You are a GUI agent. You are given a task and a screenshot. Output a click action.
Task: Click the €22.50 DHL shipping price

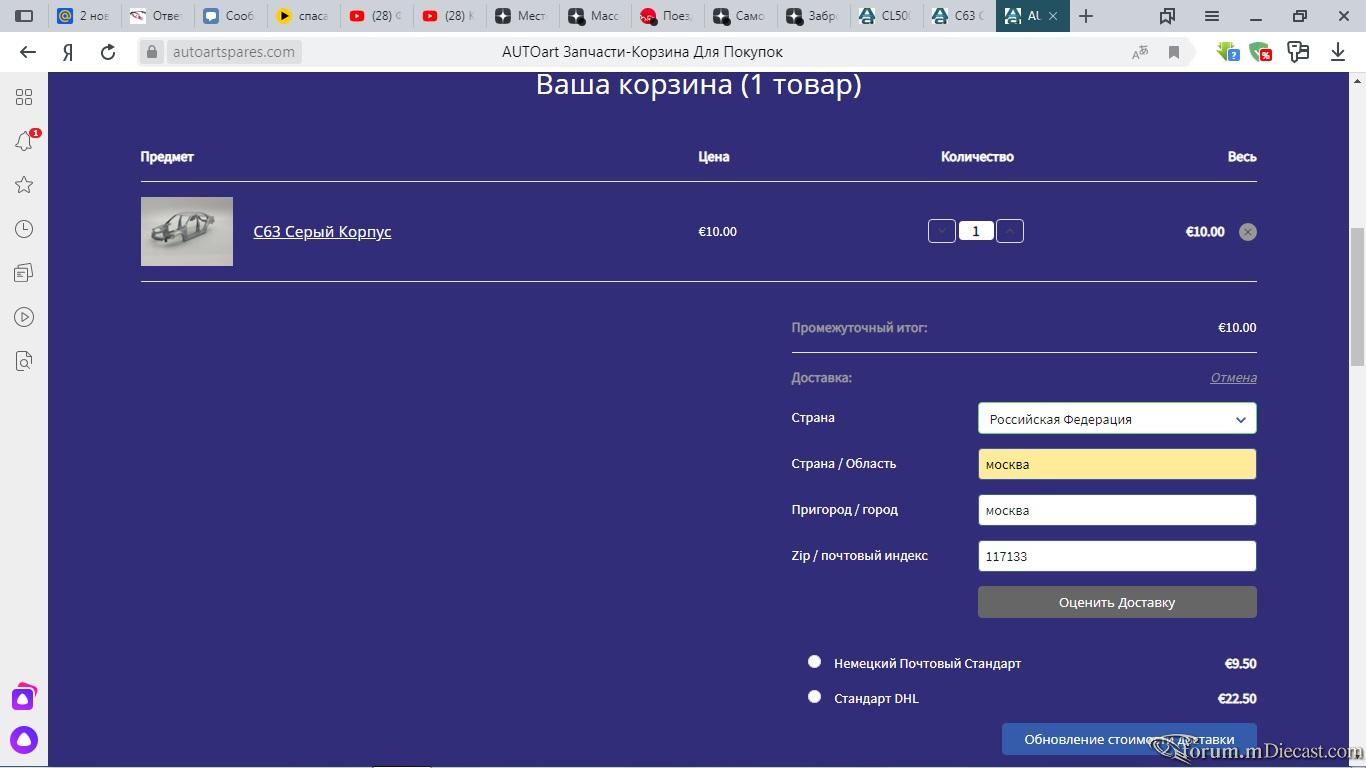[x=1237, y=698]
